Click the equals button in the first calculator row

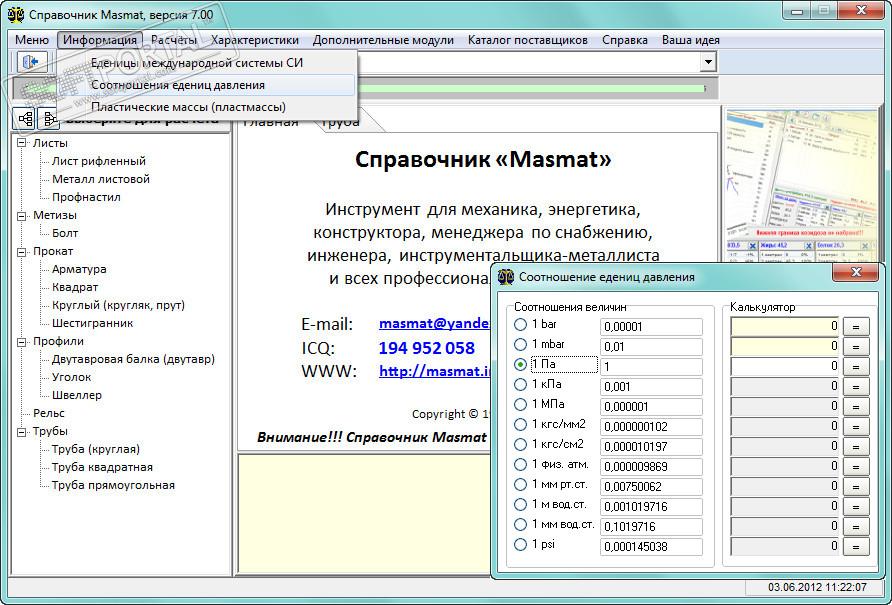click(x=856, y=327)
